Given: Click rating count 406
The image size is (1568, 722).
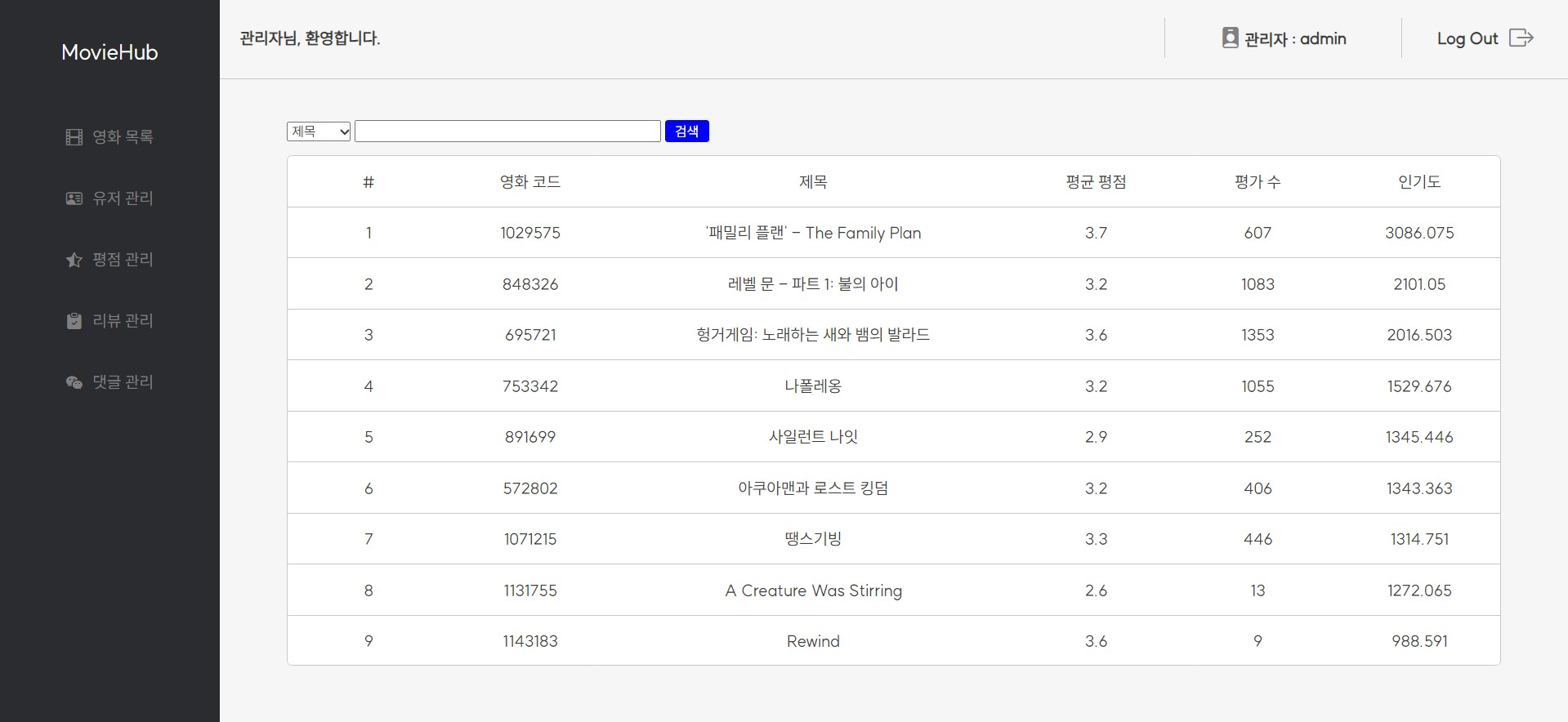Looking at the screenshot, I should 1258,488.
